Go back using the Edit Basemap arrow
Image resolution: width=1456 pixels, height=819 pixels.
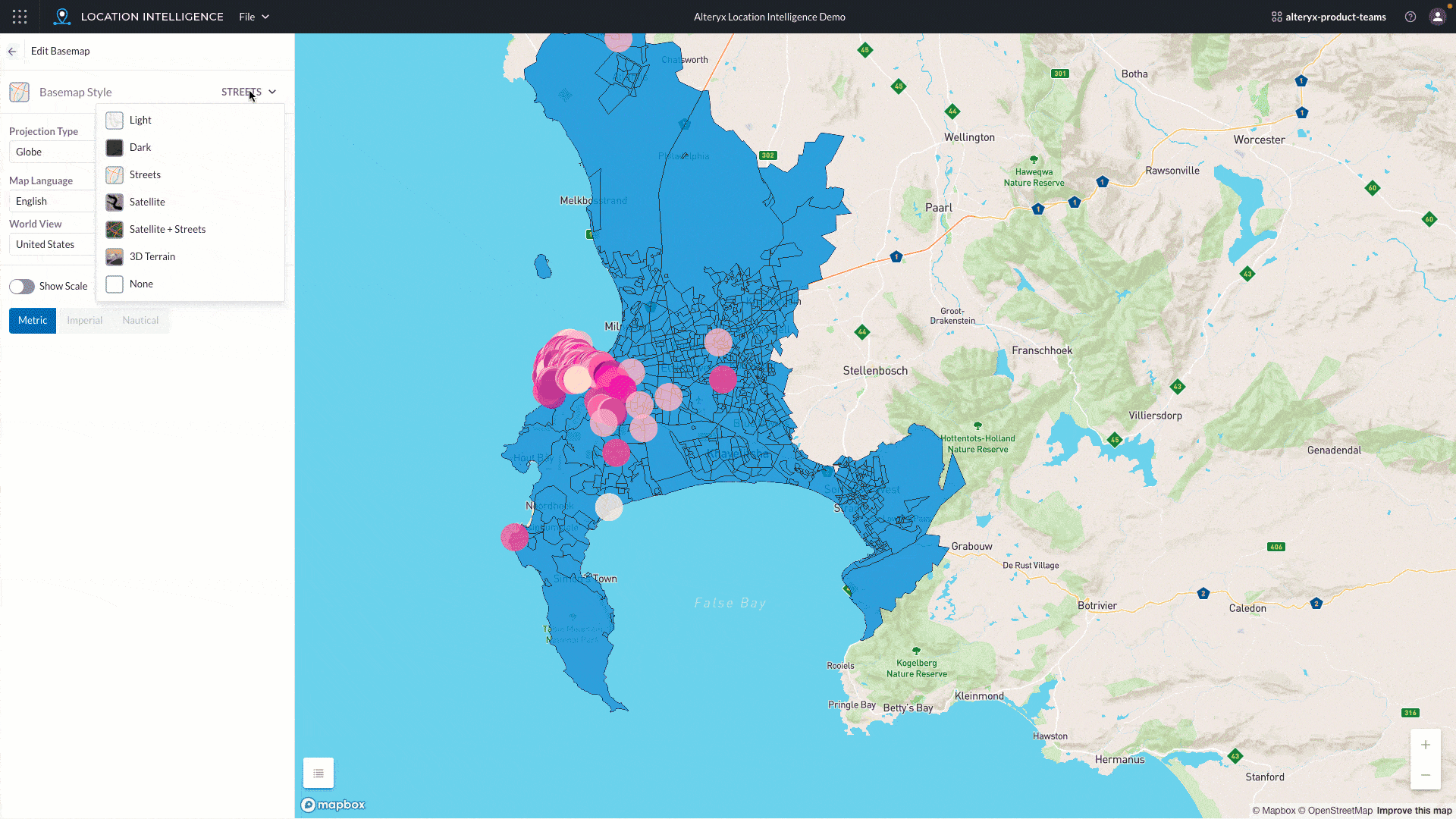[12, 52]
